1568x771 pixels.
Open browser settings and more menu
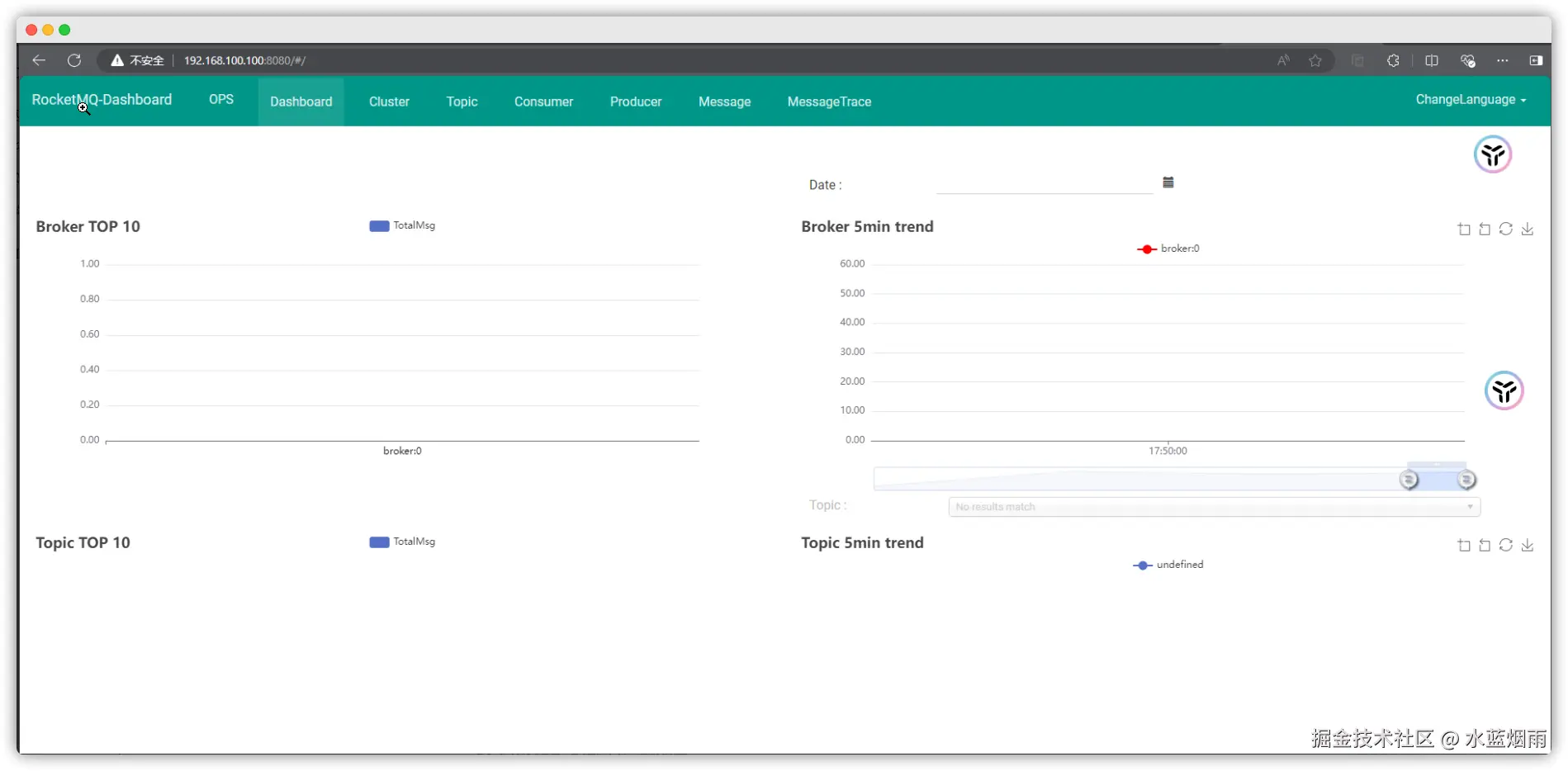coord(1502,60)
